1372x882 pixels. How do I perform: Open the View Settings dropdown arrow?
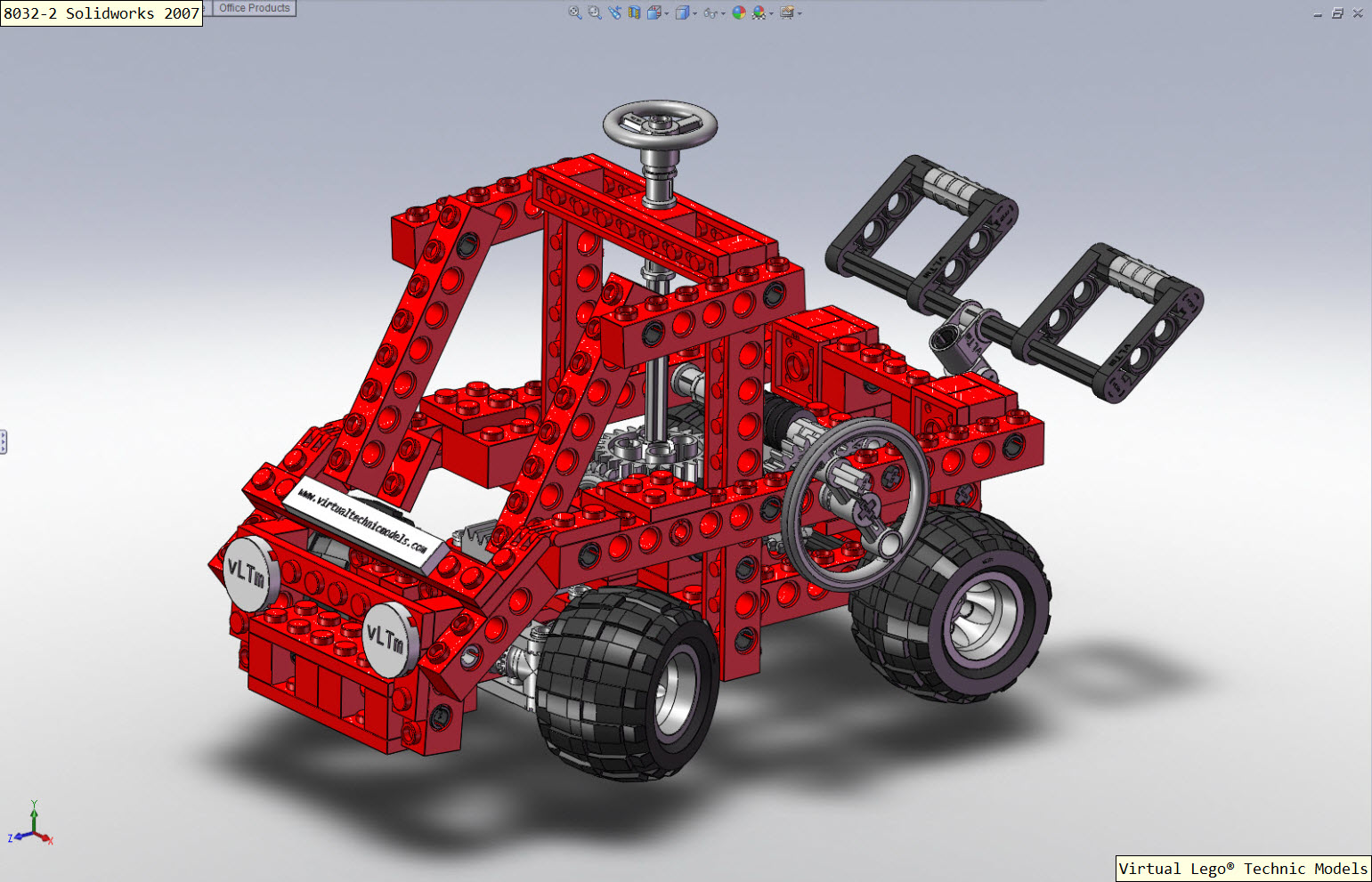click(800, 13)
